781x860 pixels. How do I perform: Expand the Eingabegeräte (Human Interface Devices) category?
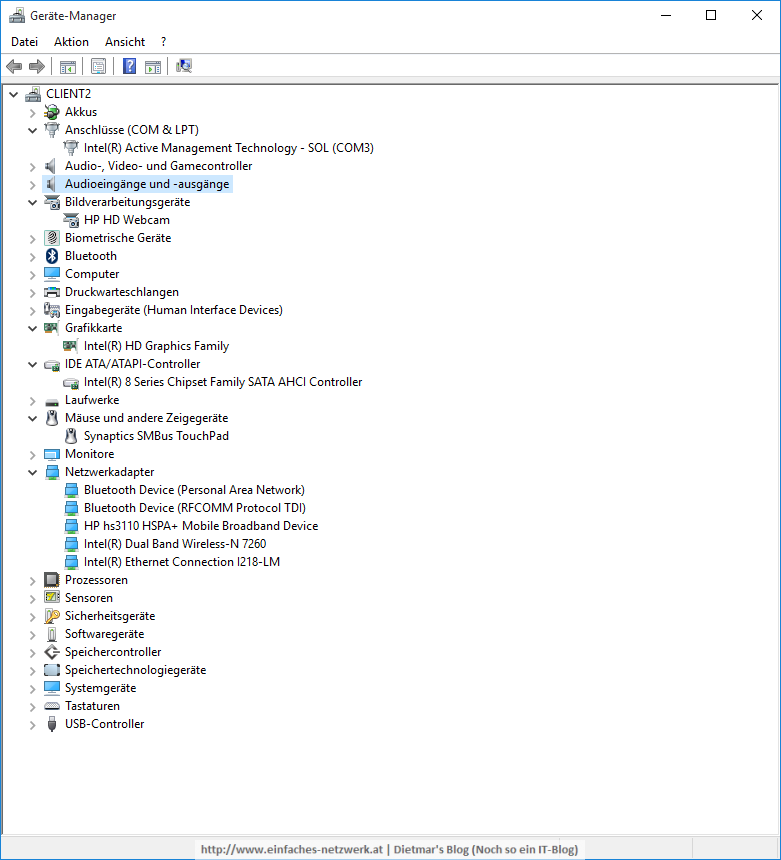(x=32, y=310)
